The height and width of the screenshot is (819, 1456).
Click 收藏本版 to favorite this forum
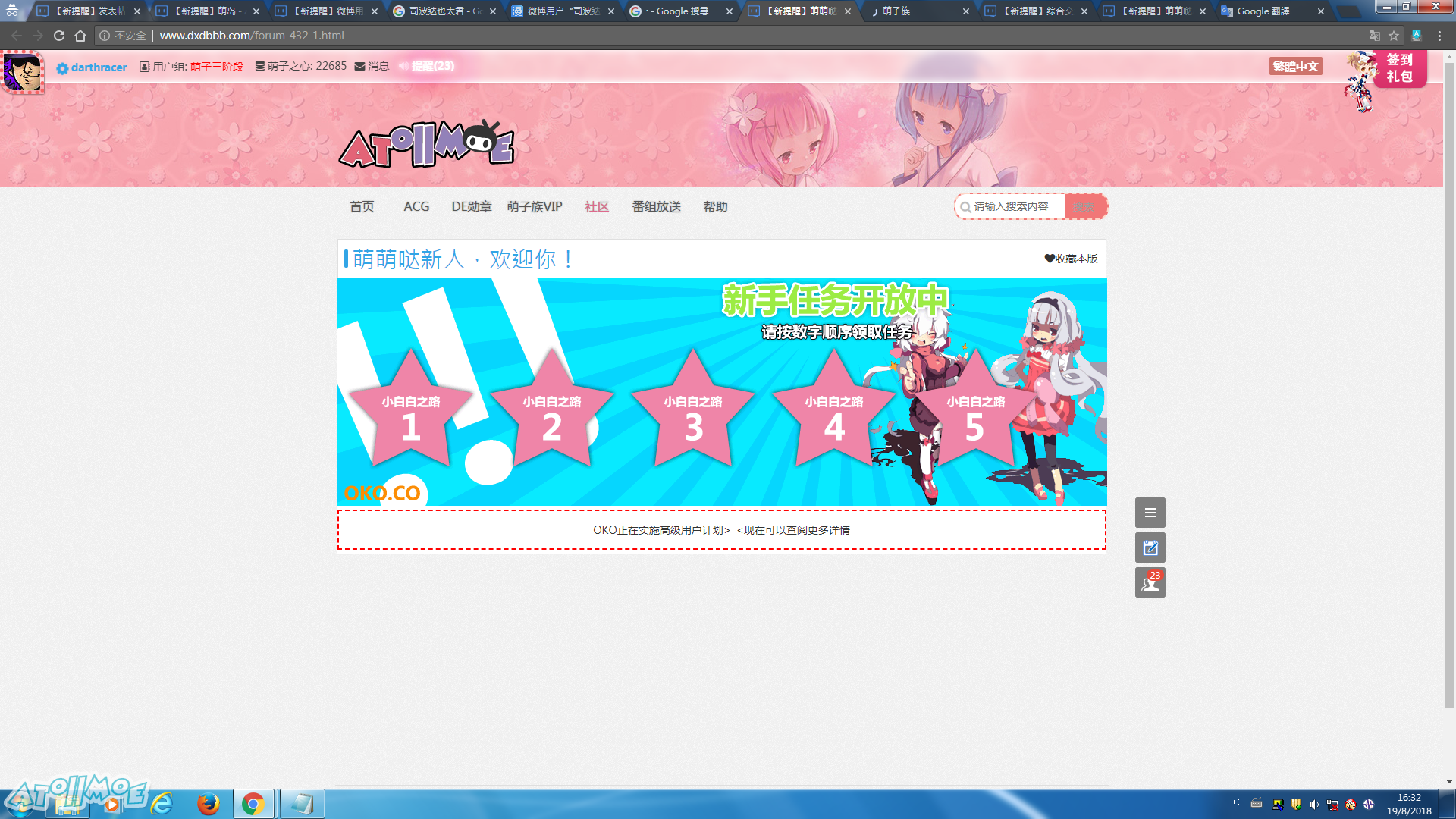pos(1071,259)
